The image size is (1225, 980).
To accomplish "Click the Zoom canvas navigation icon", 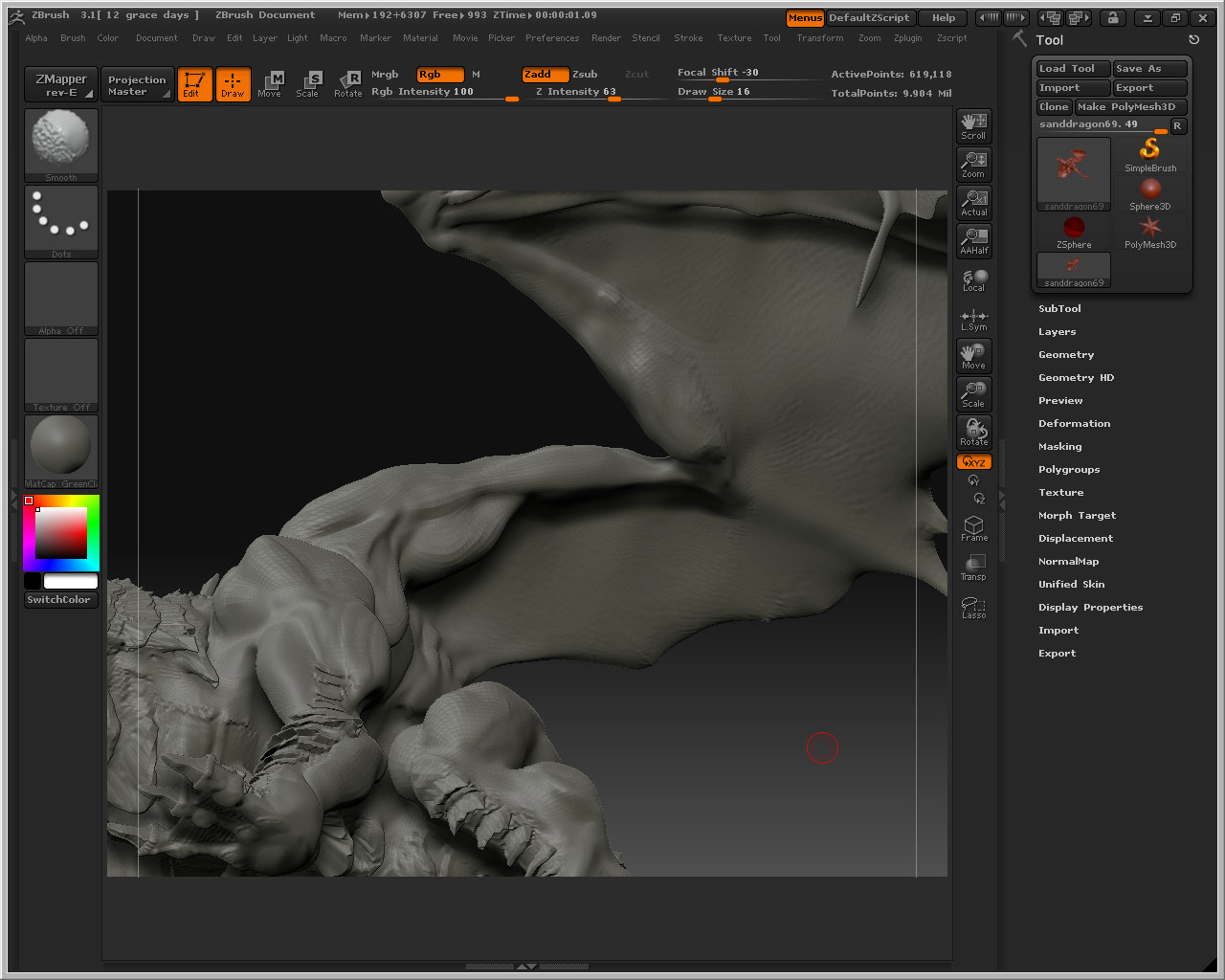I will tap(974, 165).
